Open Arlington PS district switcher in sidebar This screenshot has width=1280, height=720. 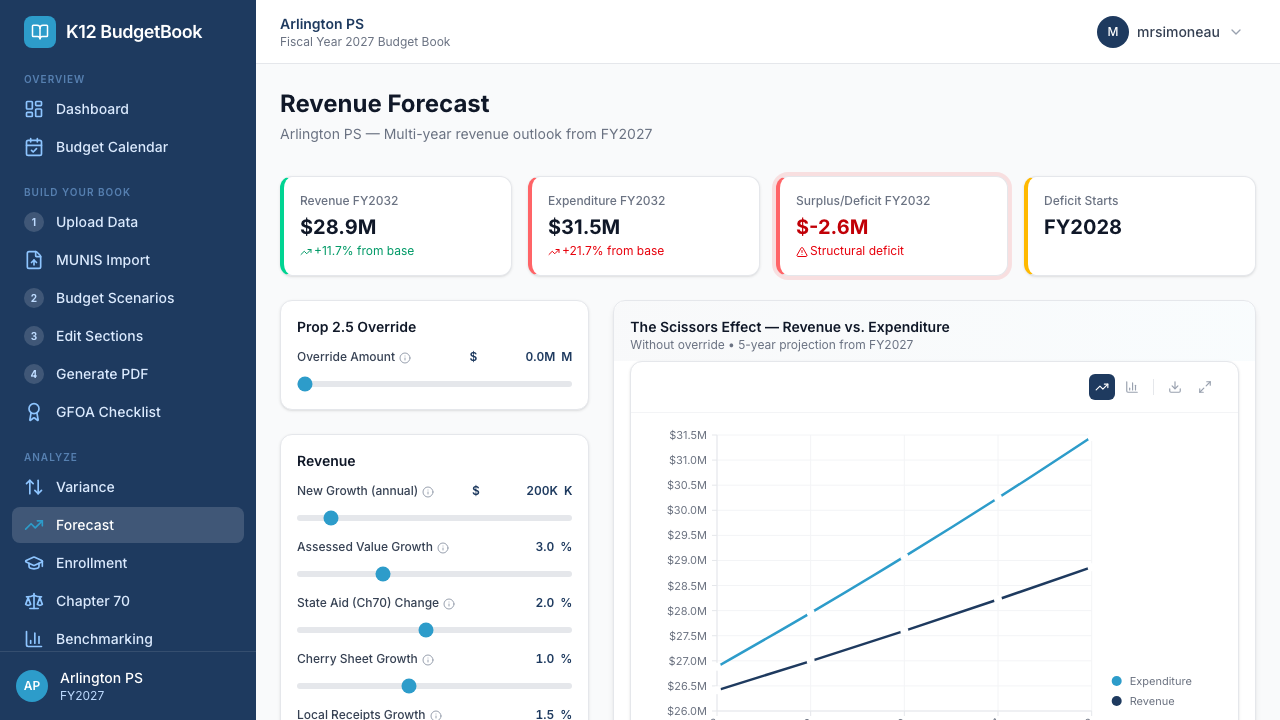pyautogui.click(x=128, y=686)
